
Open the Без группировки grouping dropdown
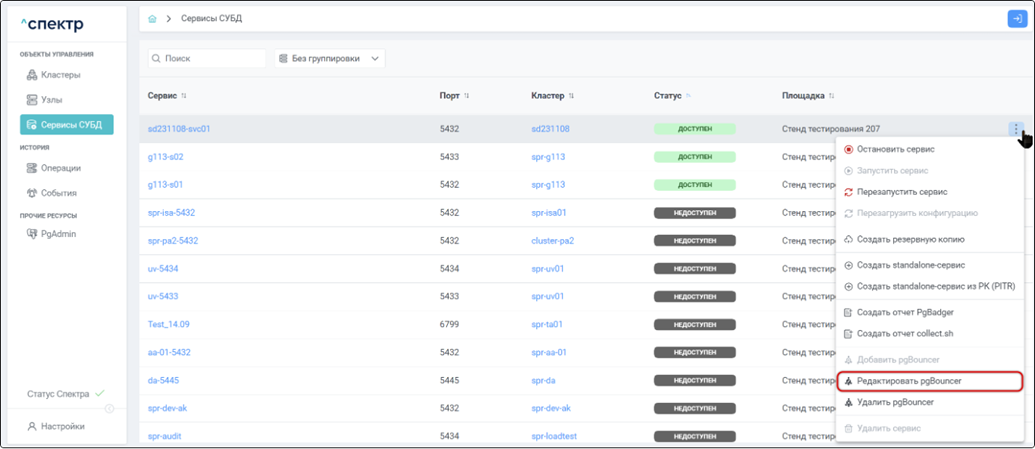[x=330, y=59]
